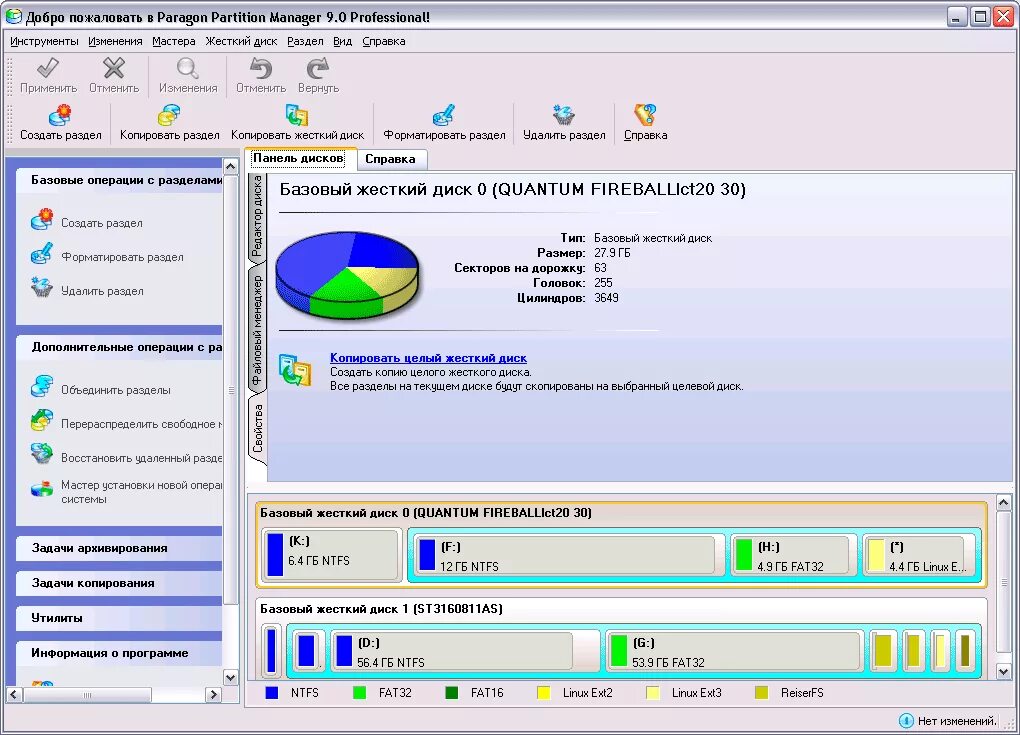Select Форматировать раздел in left sidebar
The width and height of the screenshot is (1020, 735).
coord(122,257)
